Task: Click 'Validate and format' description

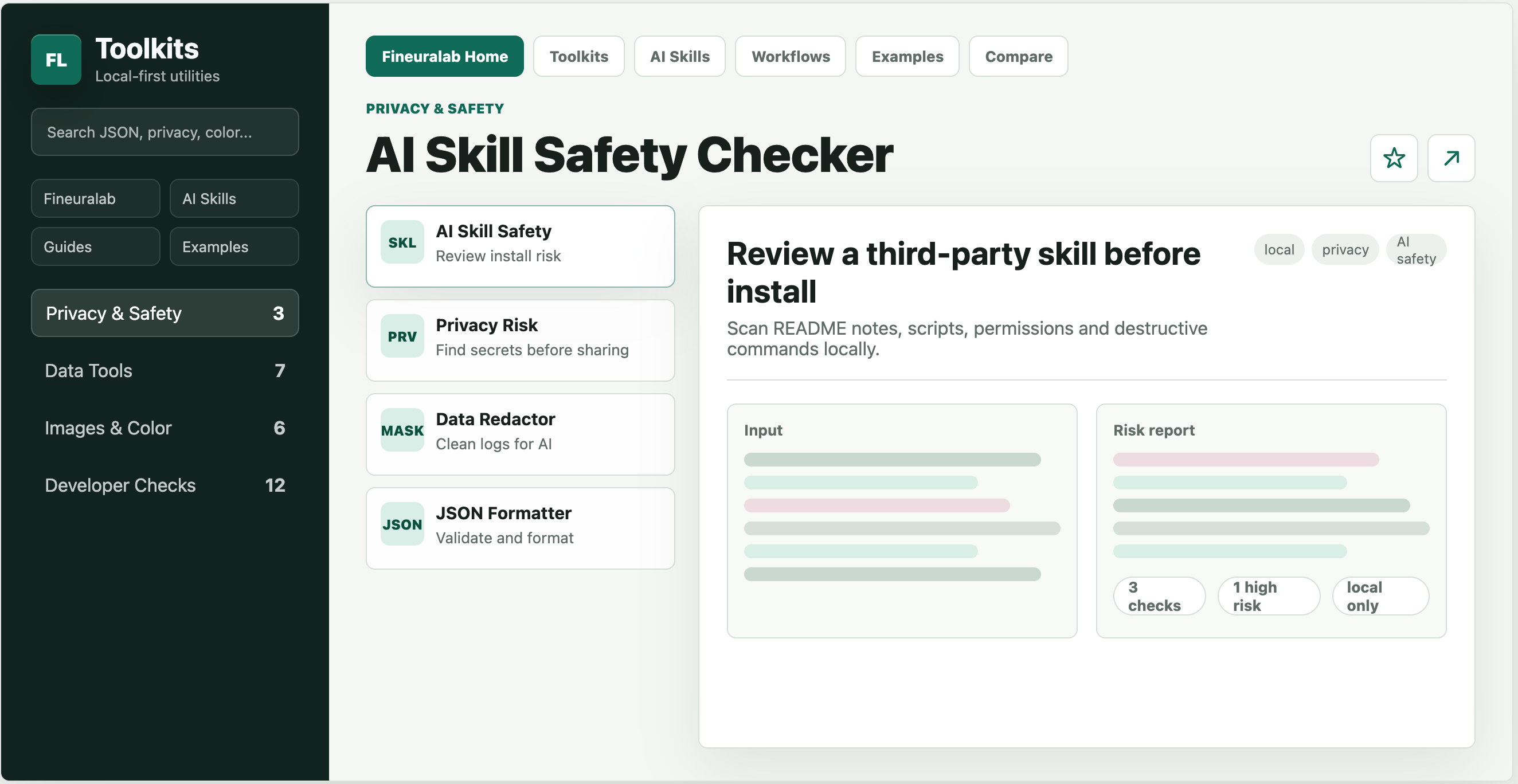Action: tap(504, 538)
